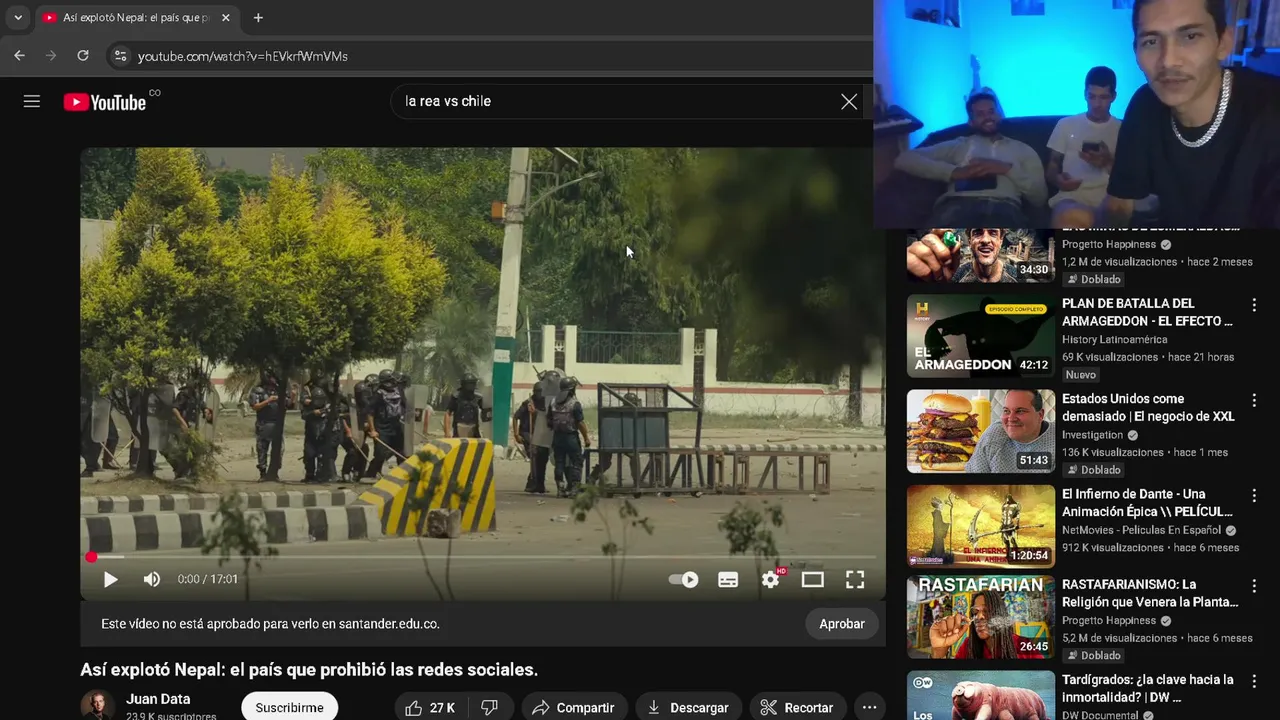The width and height of the screenshot is (1280, 720).
Task: Click the Descargar download button
Action: point(688,707)
